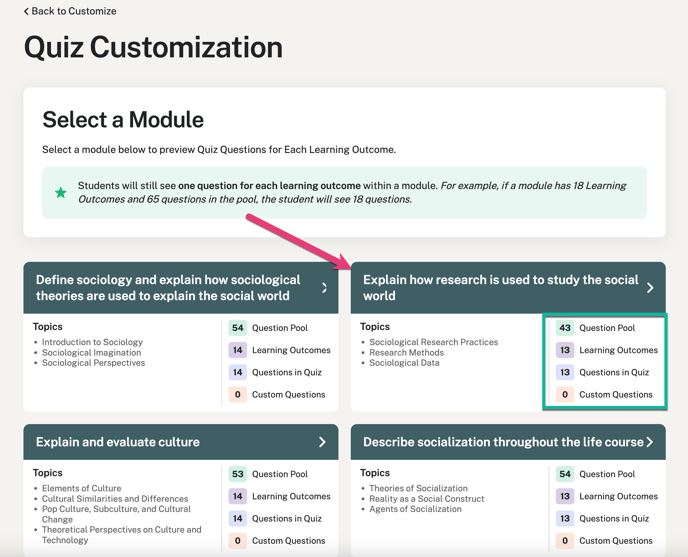Select topic Agents of Socialization
Screen dimensions: 688x557
(x=415, y=509)
